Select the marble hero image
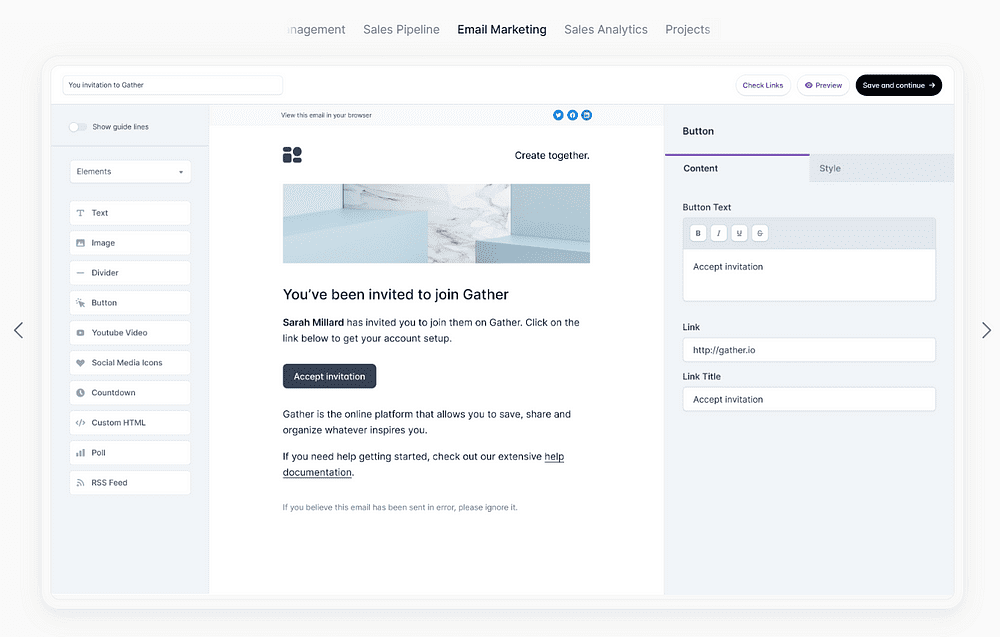1000x637 pixels. (x=436, y=224)
